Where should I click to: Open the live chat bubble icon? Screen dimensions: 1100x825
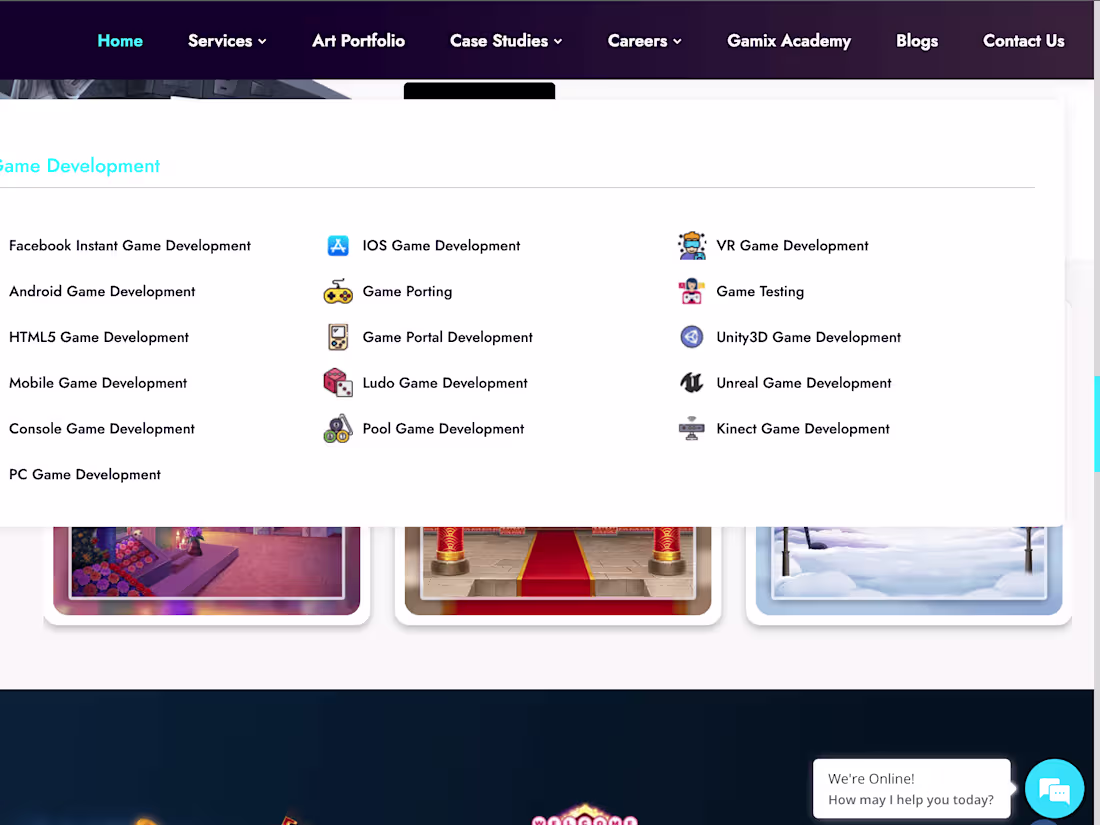pos(1054,789)
